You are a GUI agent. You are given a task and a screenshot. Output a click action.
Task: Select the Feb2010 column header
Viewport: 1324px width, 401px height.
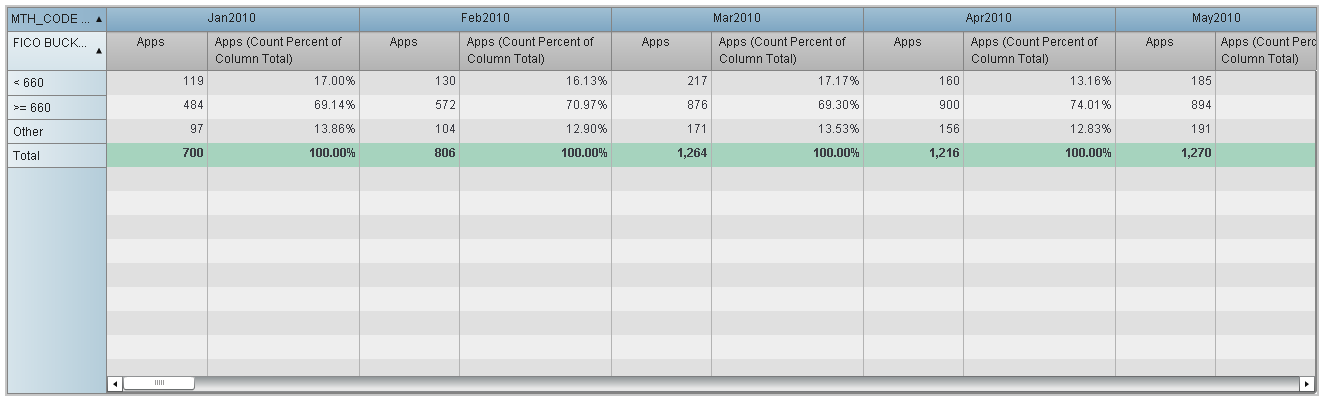(x=485, y=18)
